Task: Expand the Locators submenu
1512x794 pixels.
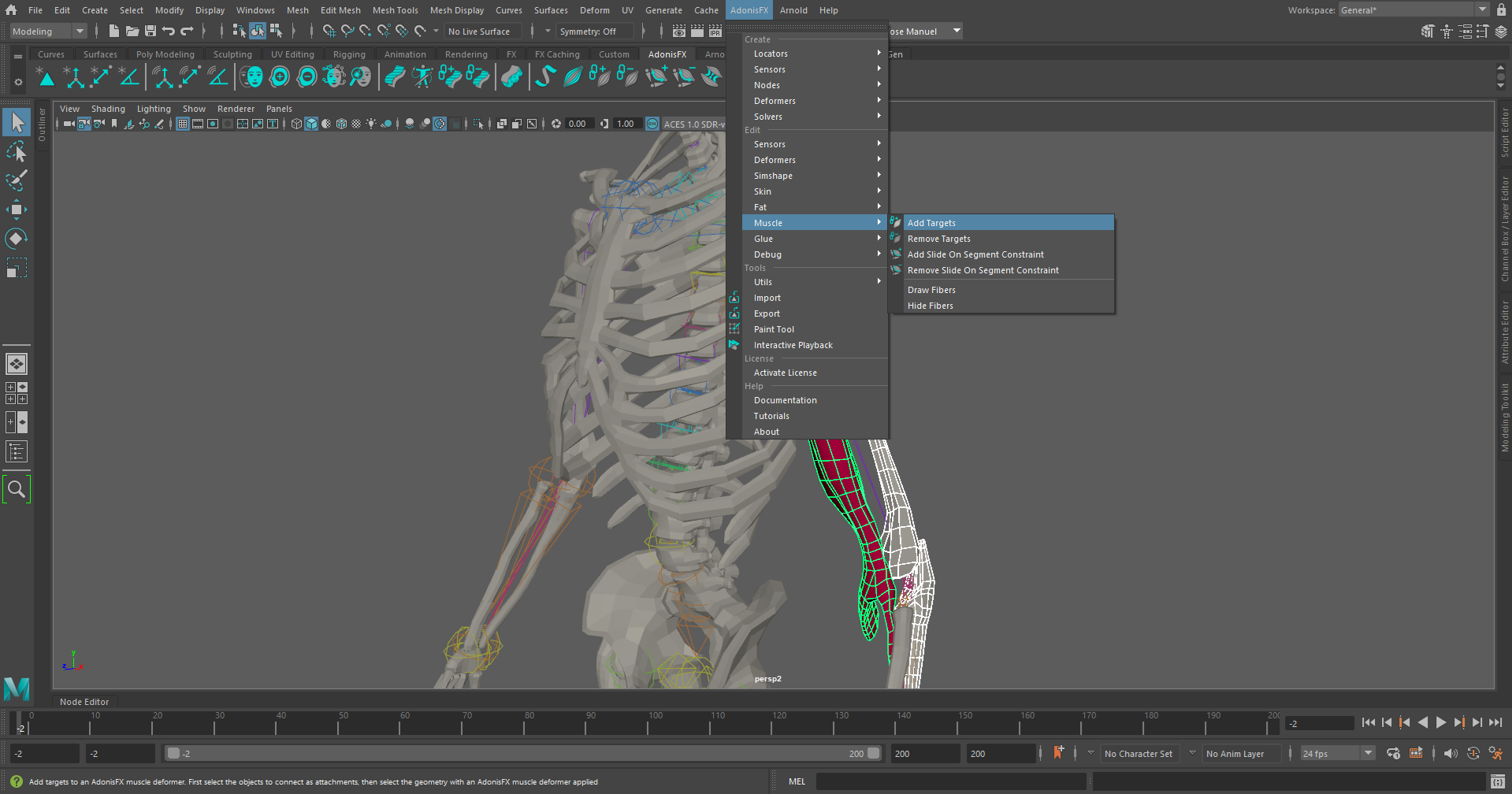Action: click(815, 54)
